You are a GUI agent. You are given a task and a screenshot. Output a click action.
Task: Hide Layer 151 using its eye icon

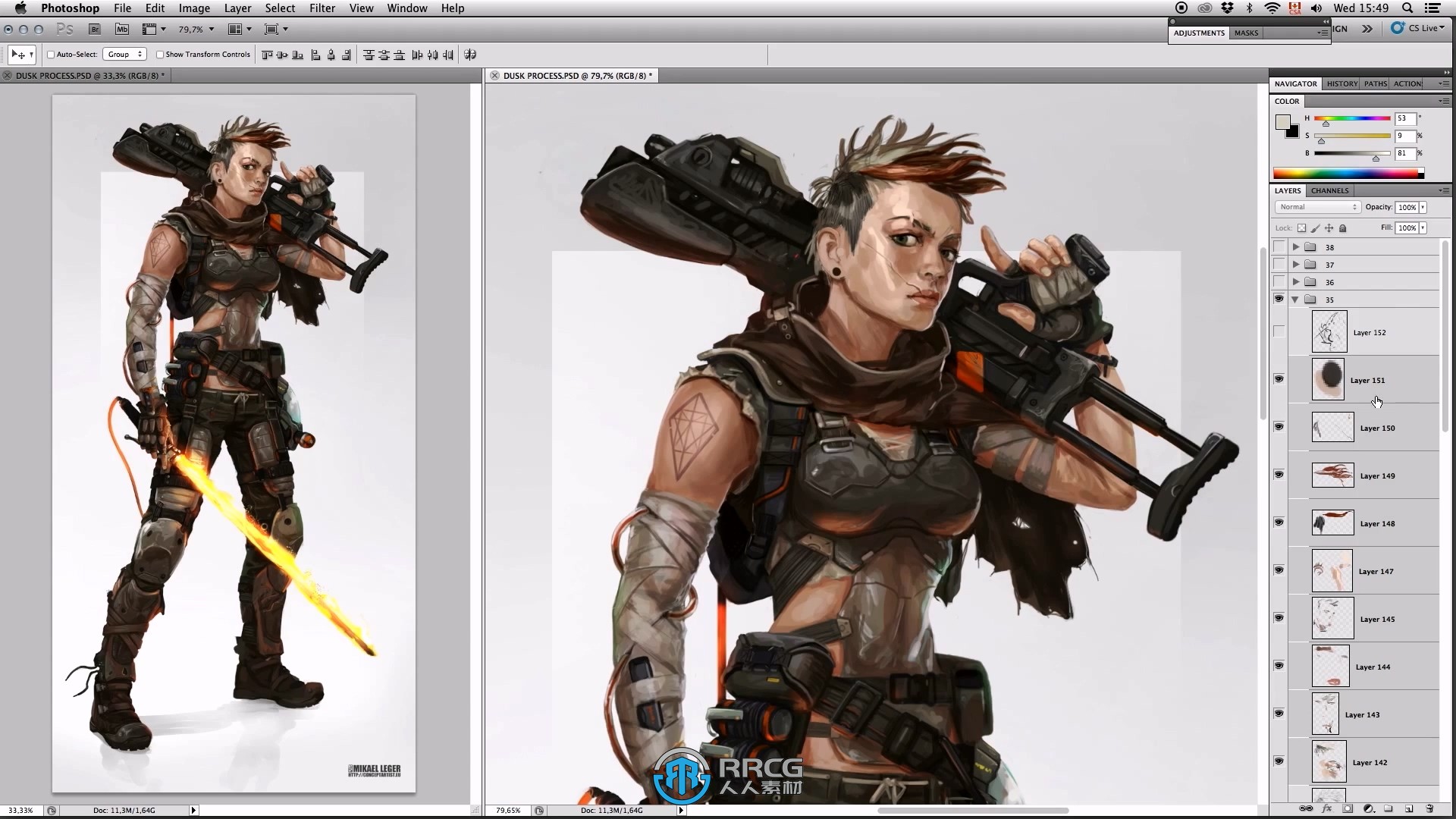tap(1279, 379)
